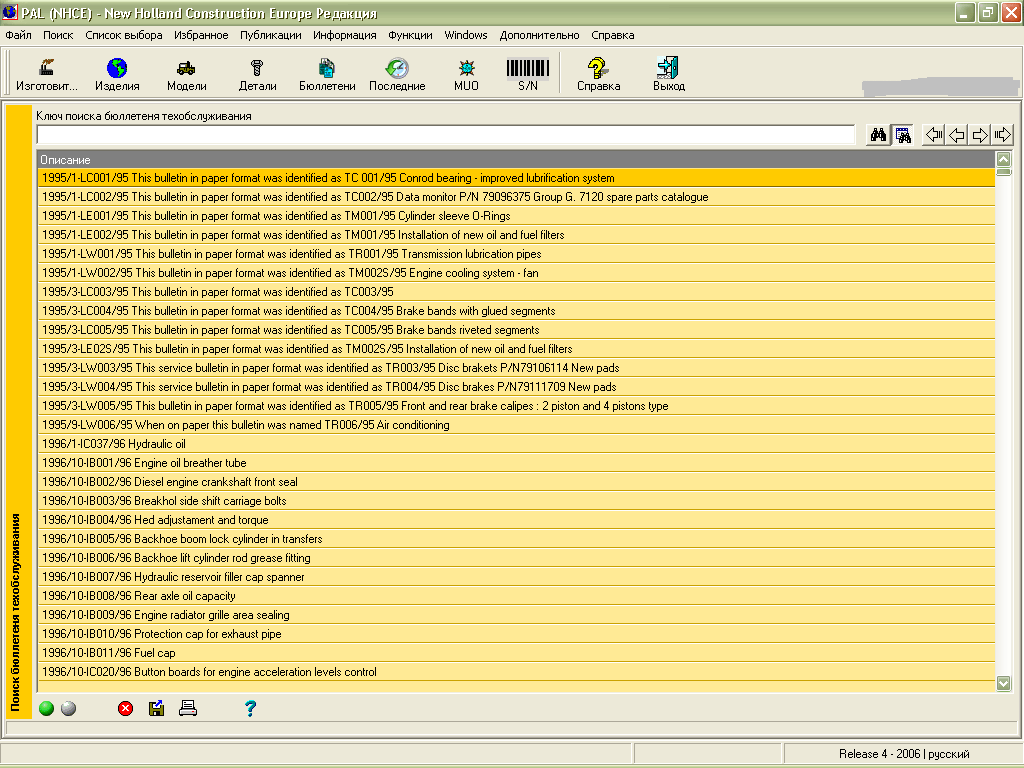Open the S/N barcode icon
The image size is (1024, 768).
point(527,74)
